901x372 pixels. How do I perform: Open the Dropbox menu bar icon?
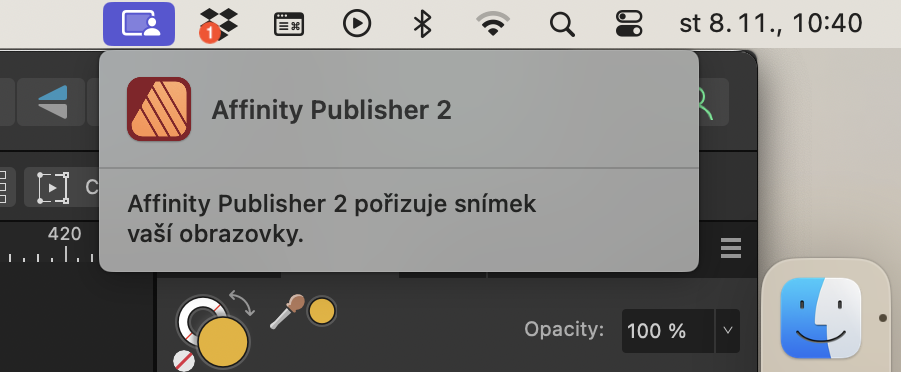click(218, 25)
